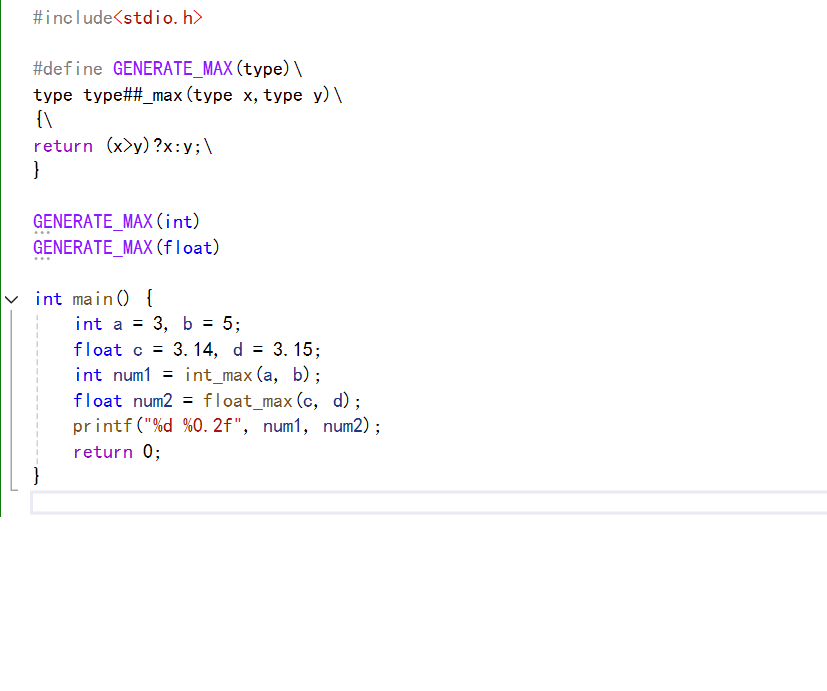Click the int main() declaration
The height and width of the screenshot is (691, 827).
pos(94,299)
